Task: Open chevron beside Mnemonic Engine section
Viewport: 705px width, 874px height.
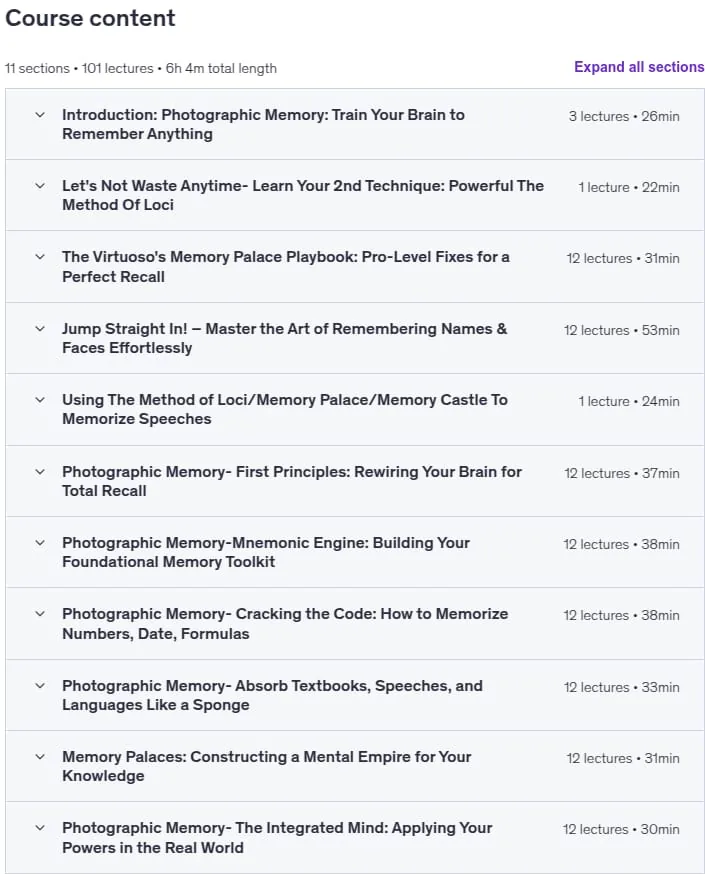Action: 40,542
